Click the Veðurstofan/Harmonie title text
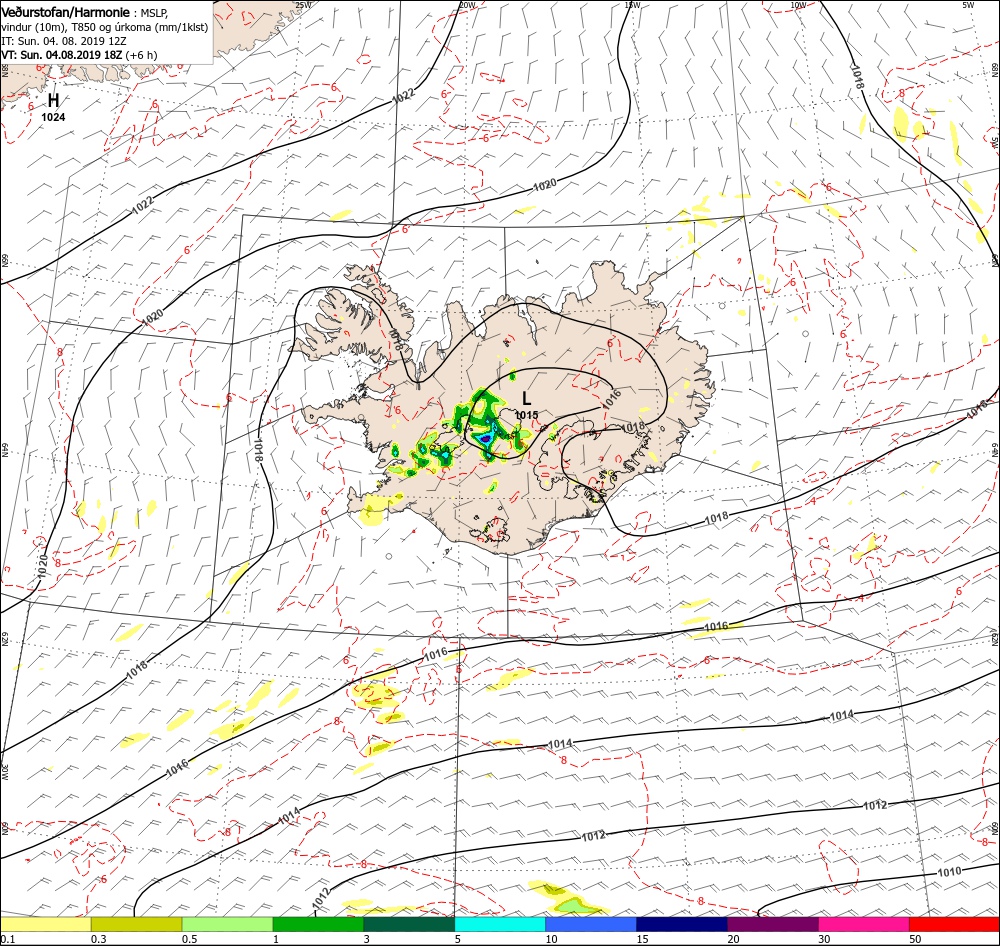 66,12
